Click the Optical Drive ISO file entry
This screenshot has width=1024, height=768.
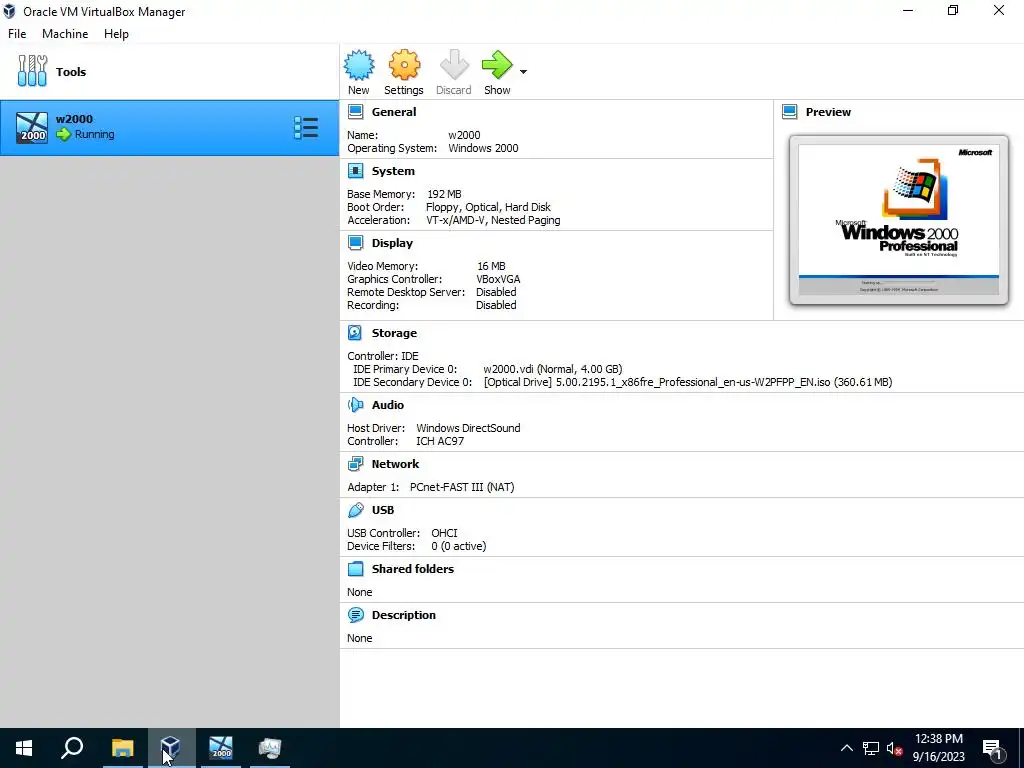coord(688,382)
